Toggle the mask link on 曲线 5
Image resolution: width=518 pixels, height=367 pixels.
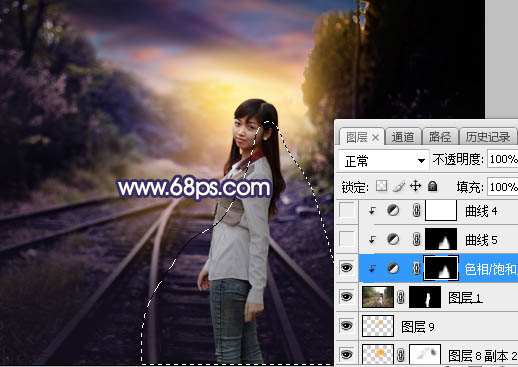pos(416,239)
